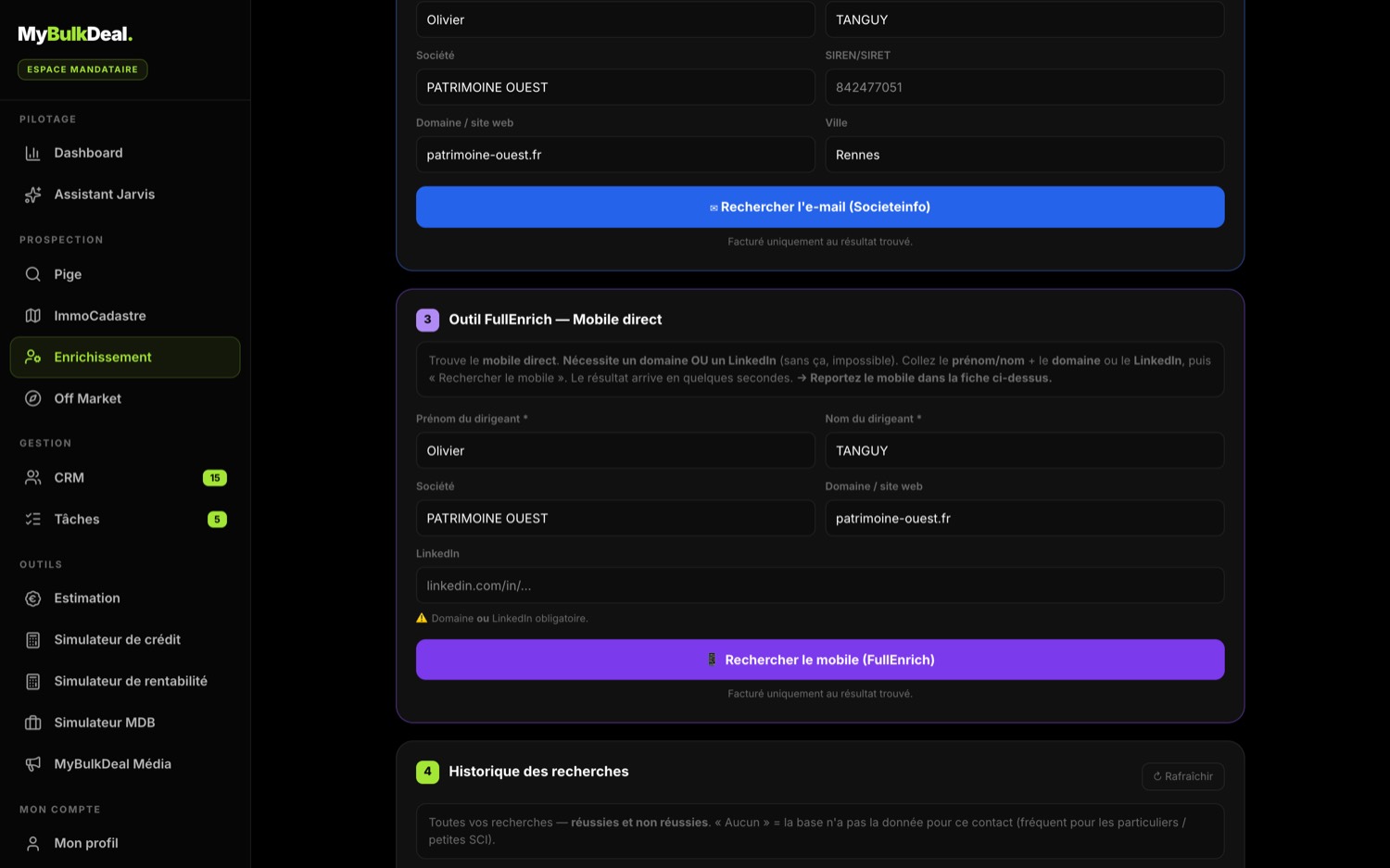Click Rechercher l'e-mail (Societeinfo) button
This screenshot has height=868, width=1390.
820,208
